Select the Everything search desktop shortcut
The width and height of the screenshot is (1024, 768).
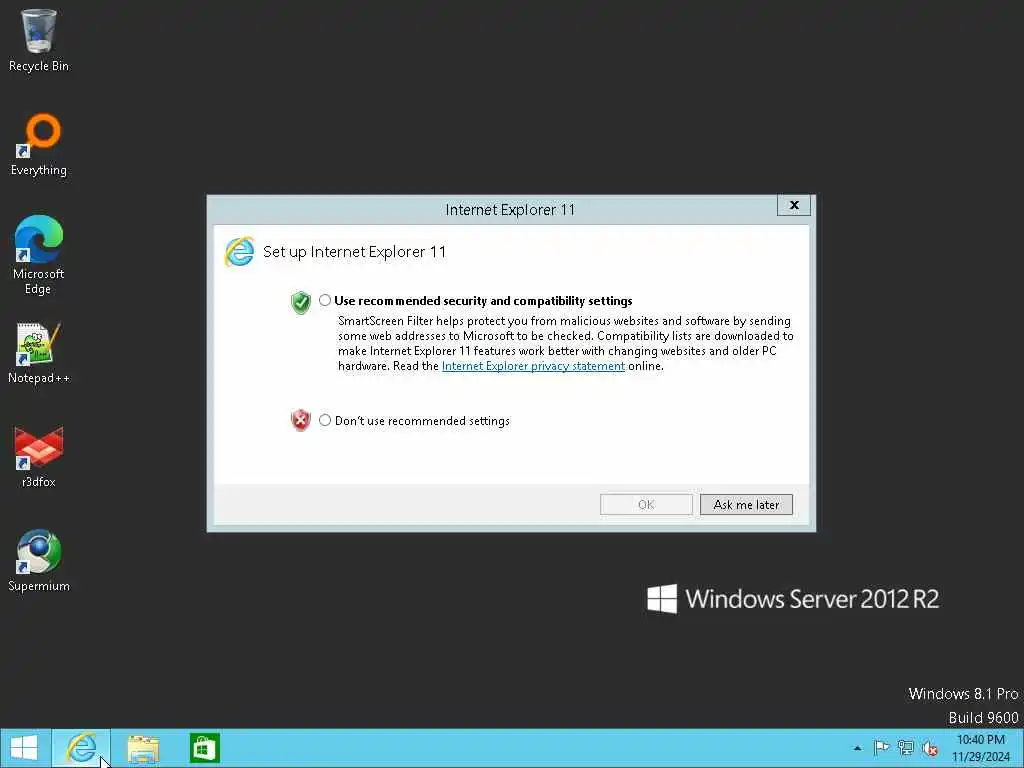tap(39, 145)
